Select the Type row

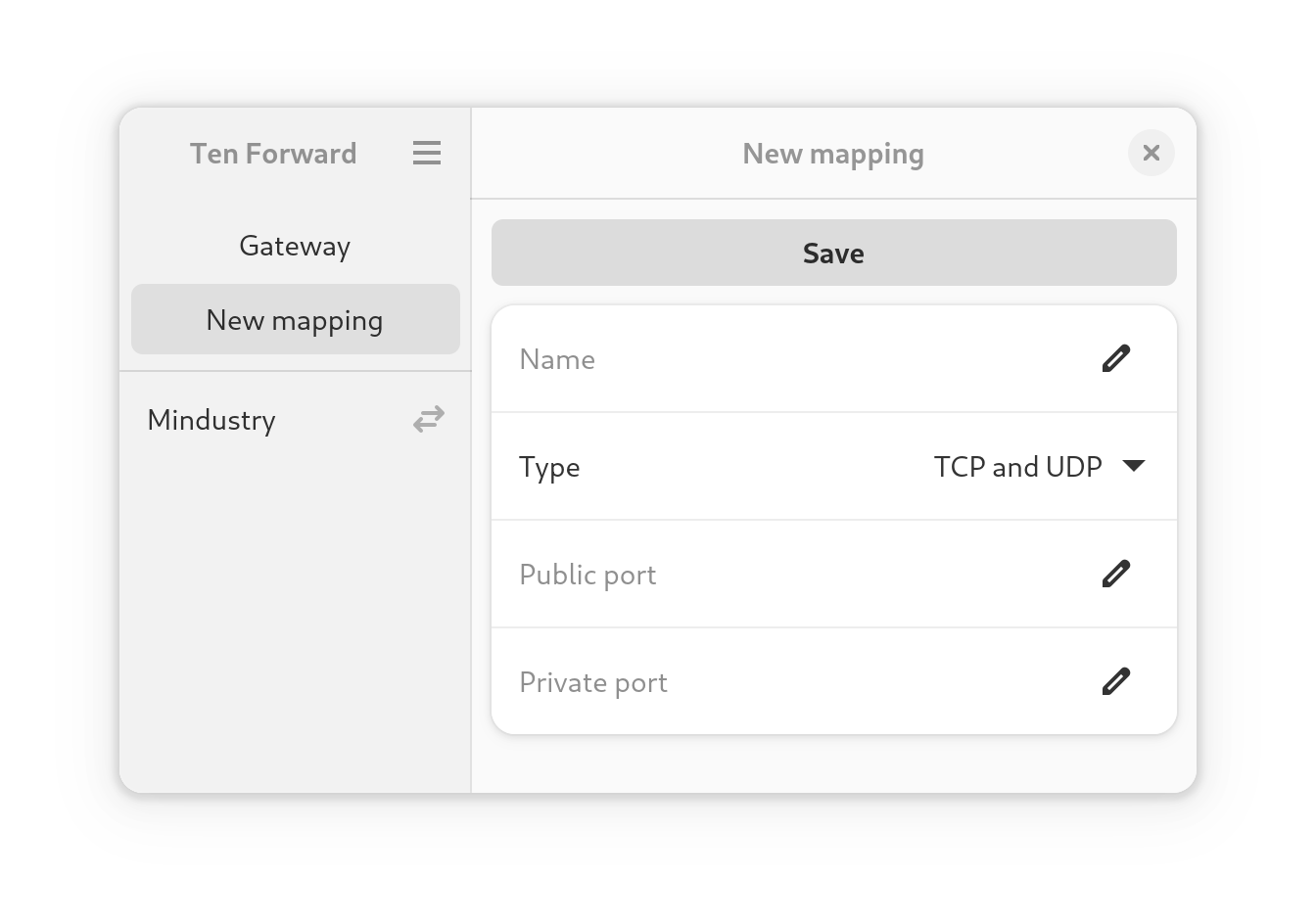[x=834, y=466]
